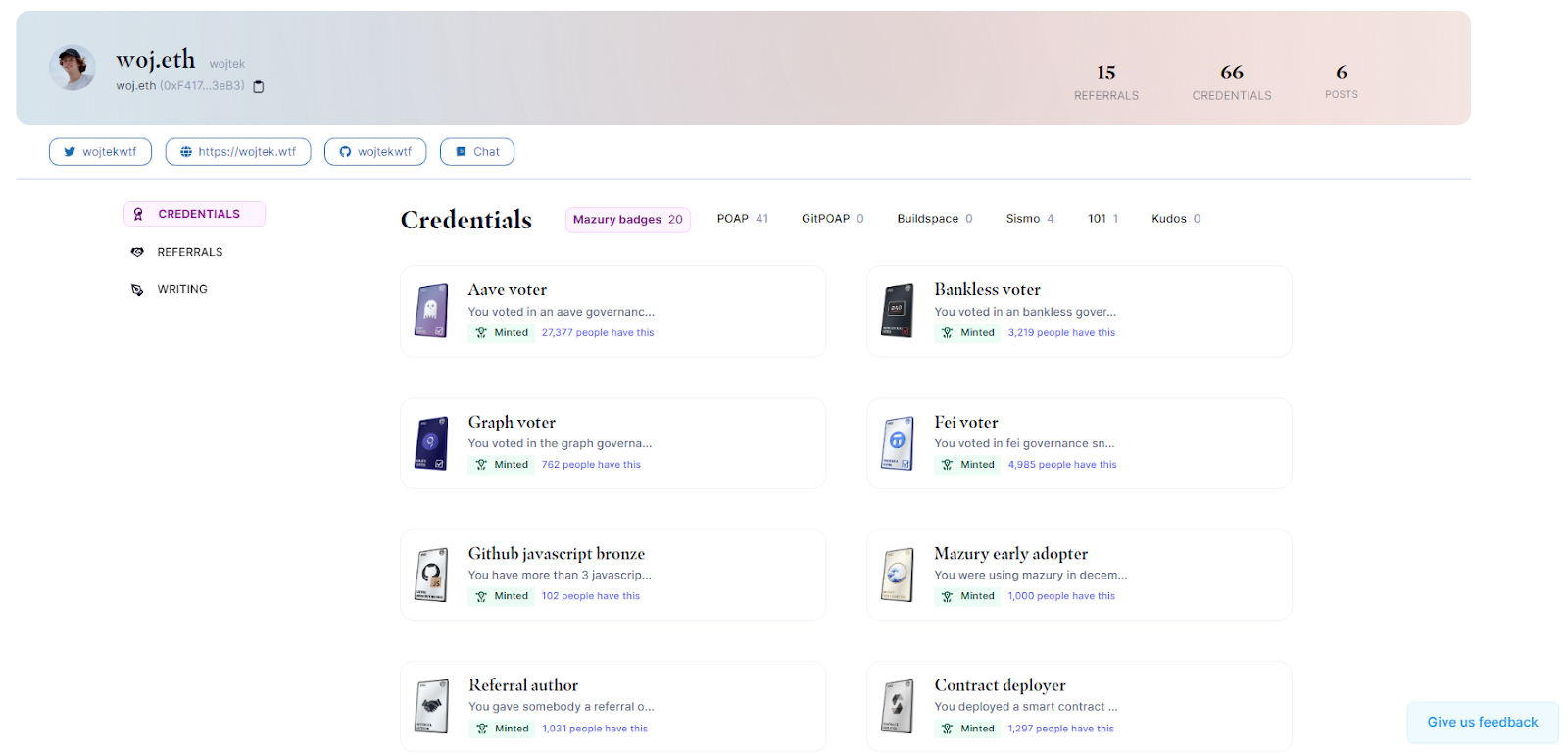Click the Aave voter badge image

[x=431, y=311]
